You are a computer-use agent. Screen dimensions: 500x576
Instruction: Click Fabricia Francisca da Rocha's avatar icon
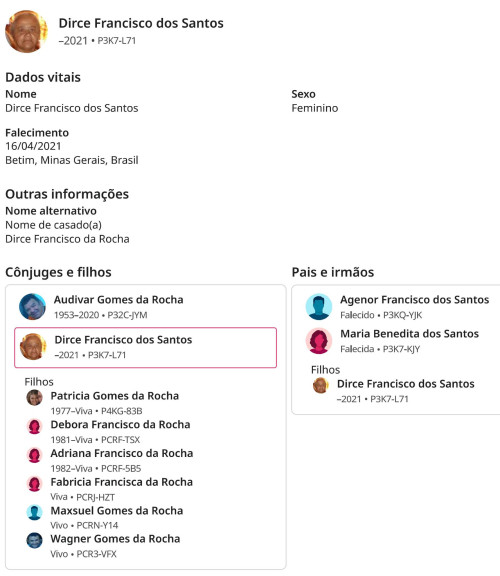tap(35, 484)
